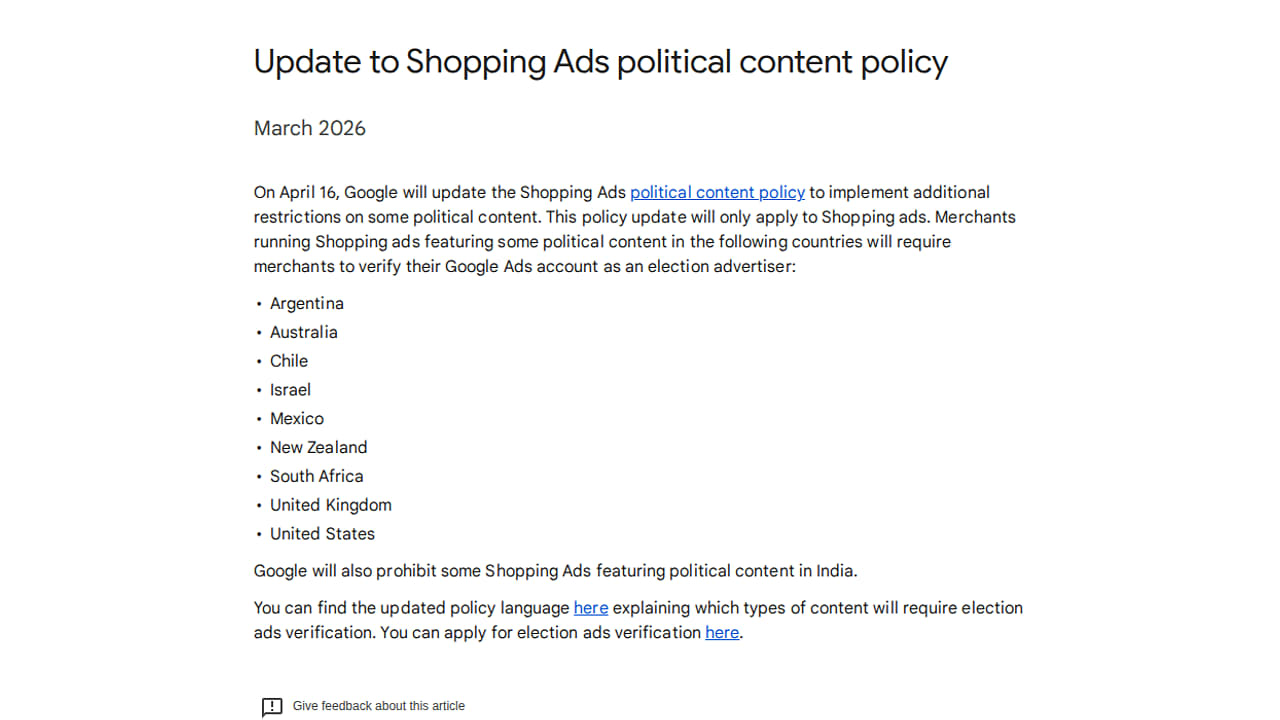Screen dimensions: 1280x720
Task: Open 'Give feedback about this article'
Action: (378, 706)
